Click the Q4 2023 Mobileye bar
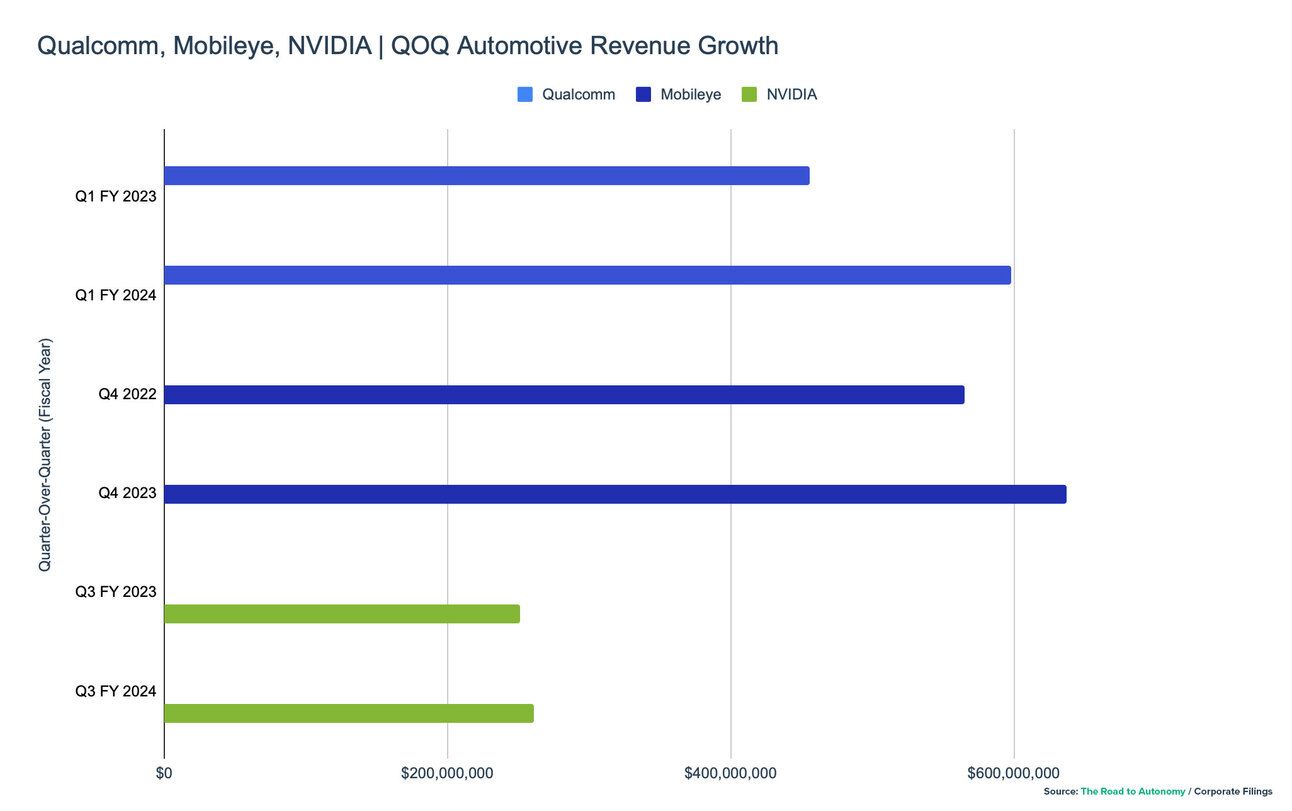Screen dimensions: 1292x811 coord(615,494)
